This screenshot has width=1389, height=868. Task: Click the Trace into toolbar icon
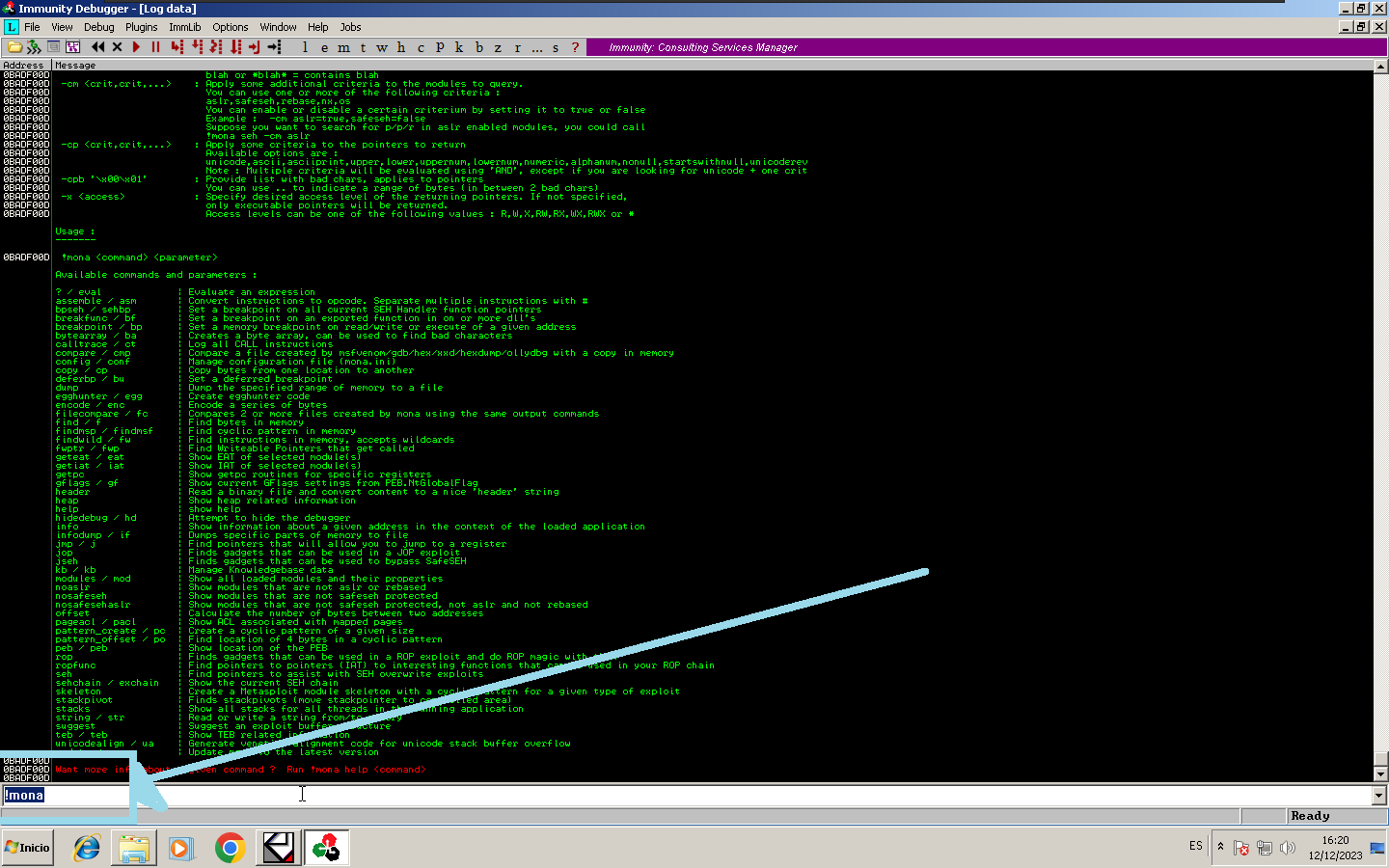point(216,47)
